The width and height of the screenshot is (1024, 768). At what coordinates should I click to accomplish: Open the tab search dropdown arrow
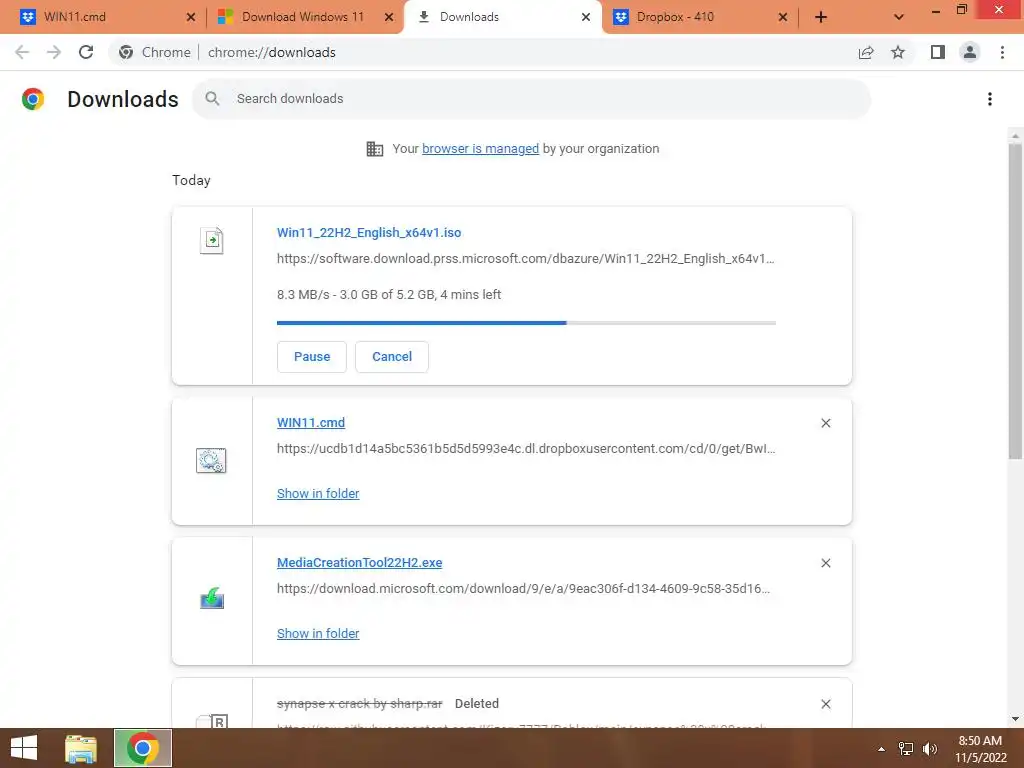(x=899, y=17)
